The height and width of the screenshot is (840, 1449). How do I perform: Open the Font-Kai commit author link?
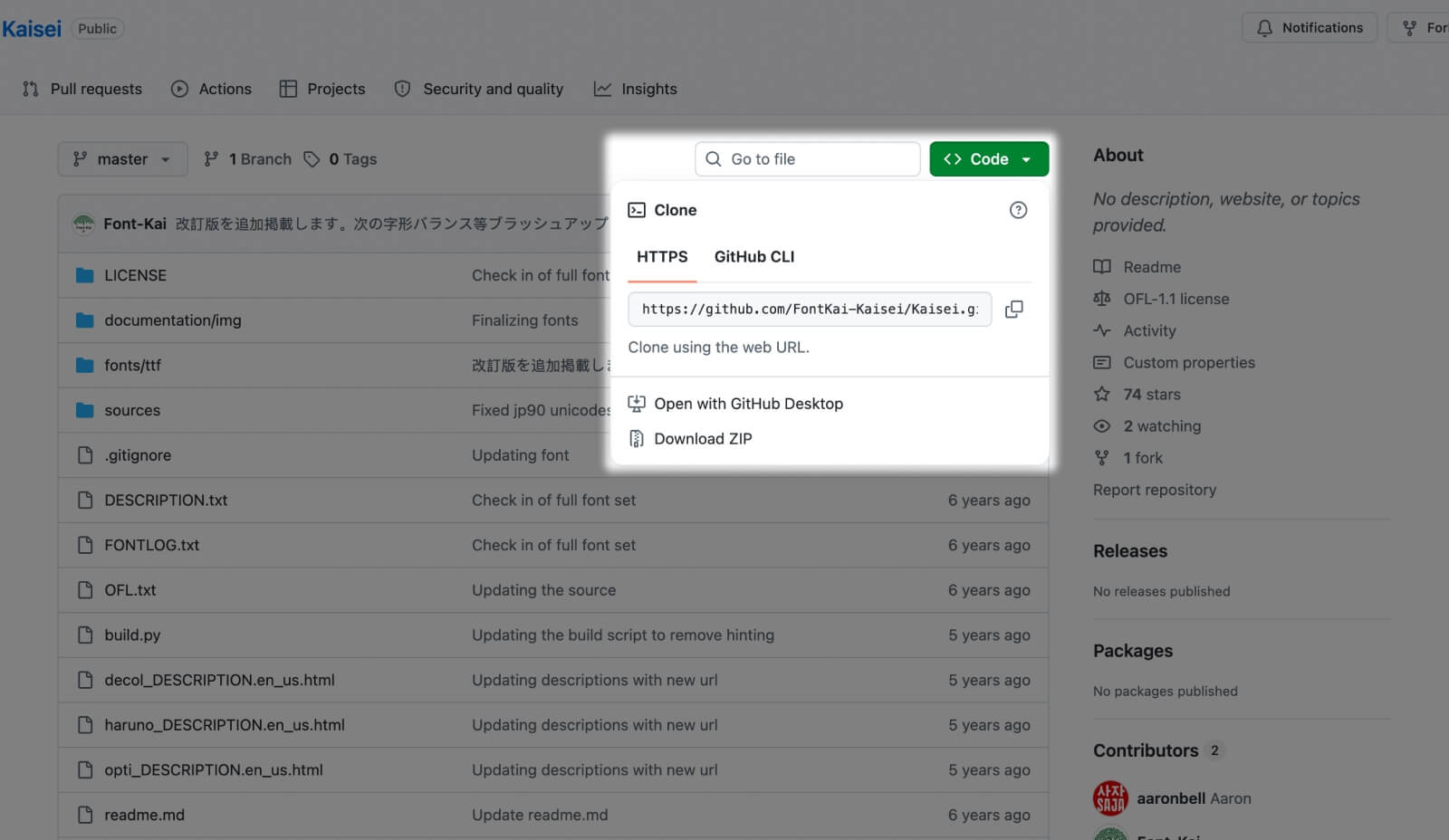[135, 224]
